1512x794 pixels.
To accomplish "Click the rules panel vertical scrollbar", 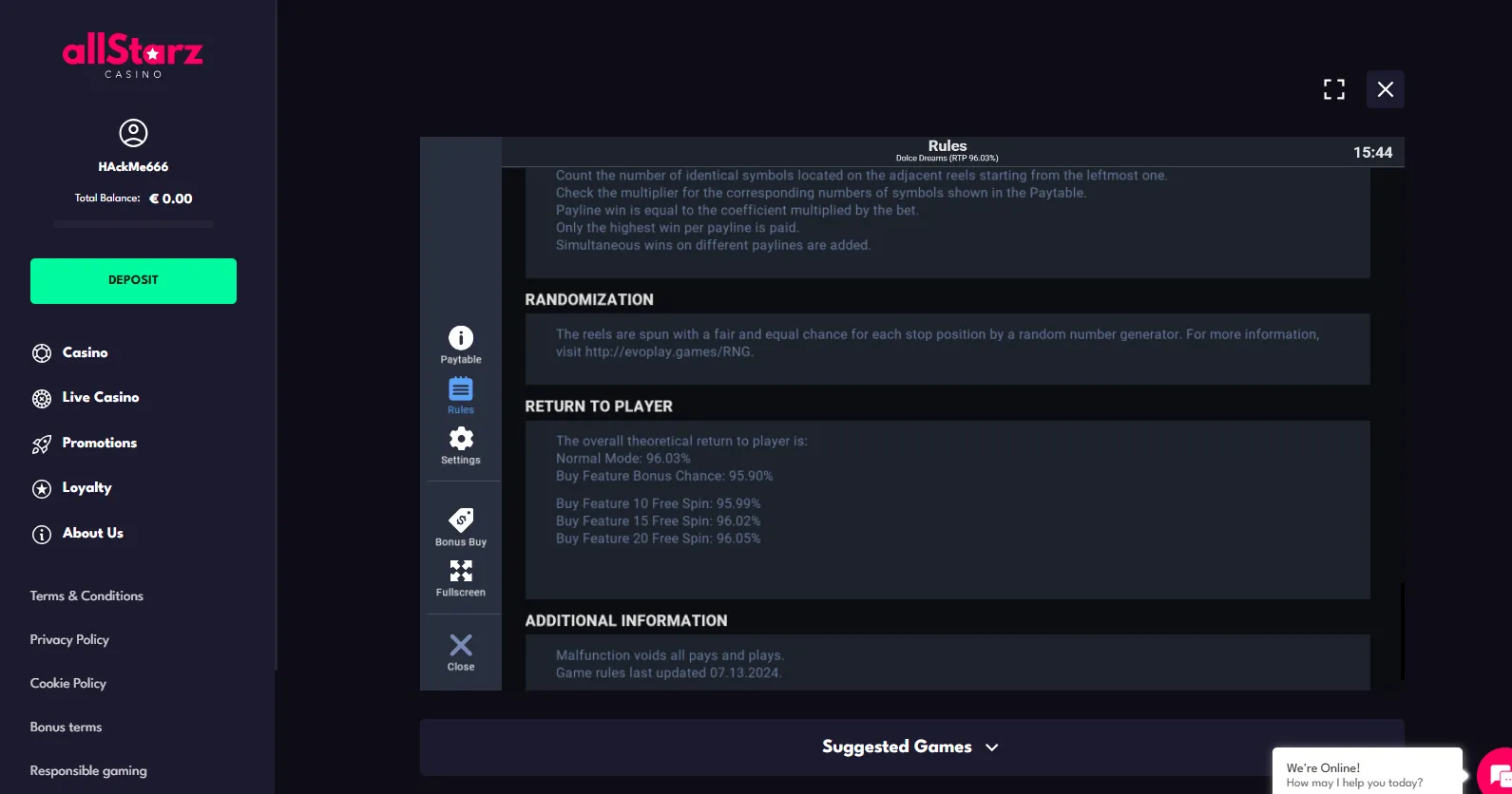I will pos(1403,632).
